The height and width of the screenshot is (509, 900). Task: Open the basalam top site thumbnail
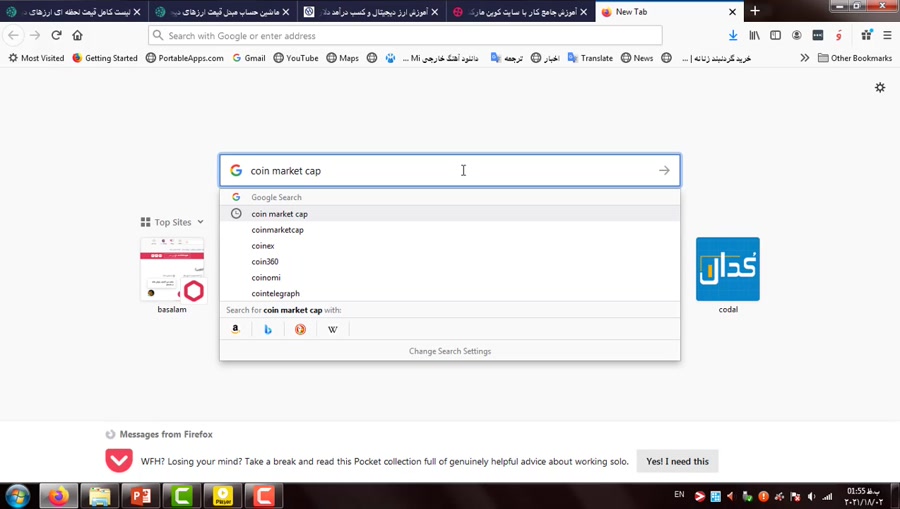pyautogui.click(x=172, y=269)
